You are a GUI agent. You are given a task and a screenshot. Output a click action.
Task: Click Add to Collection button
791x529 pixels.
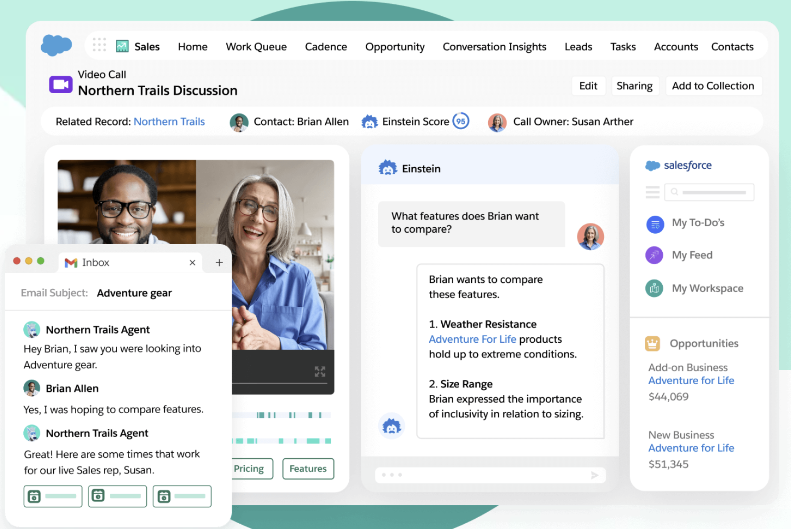[713, 86]
